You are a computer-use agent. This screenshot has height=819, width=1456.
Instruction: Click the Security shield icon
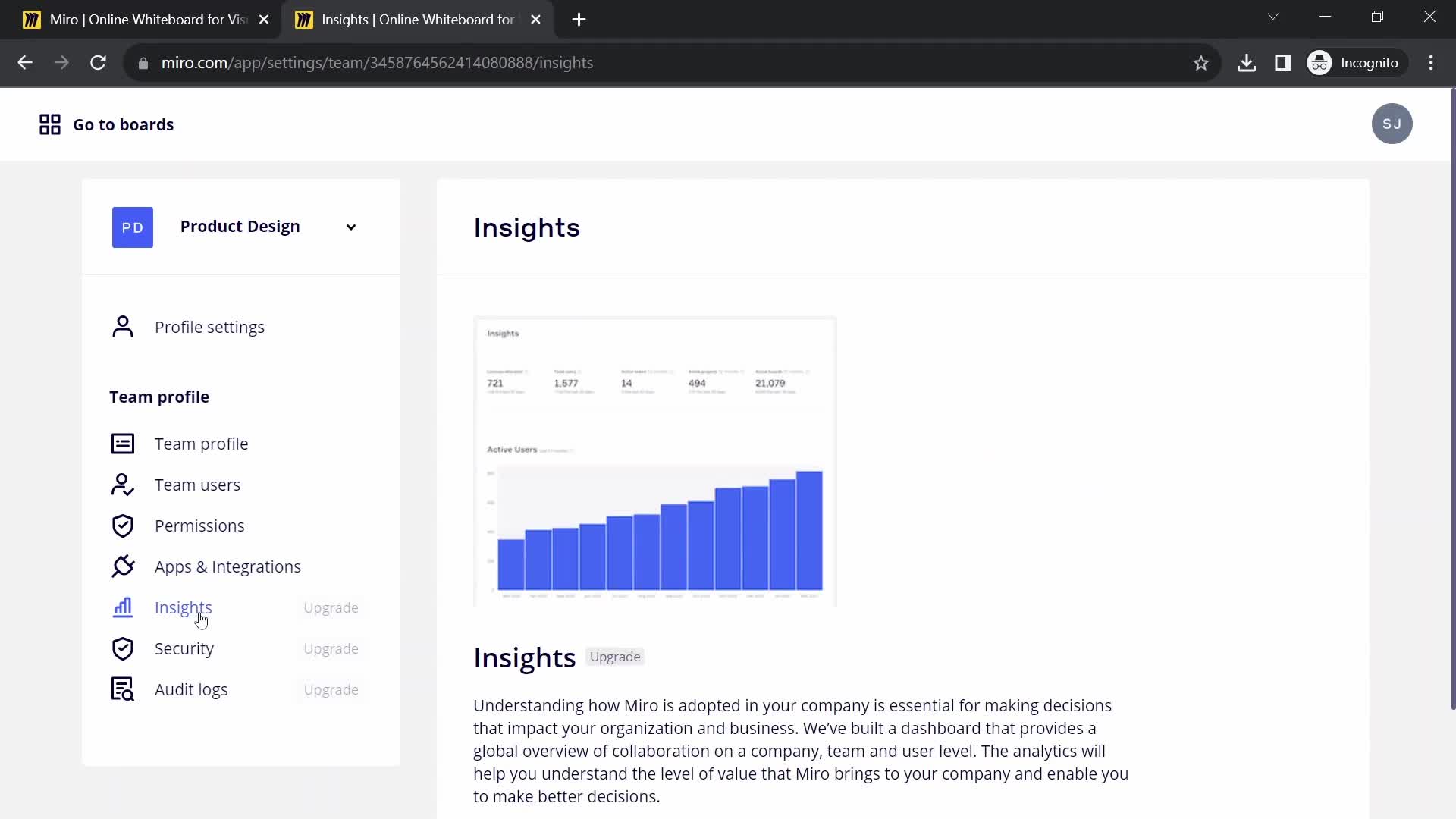point(122,649)
